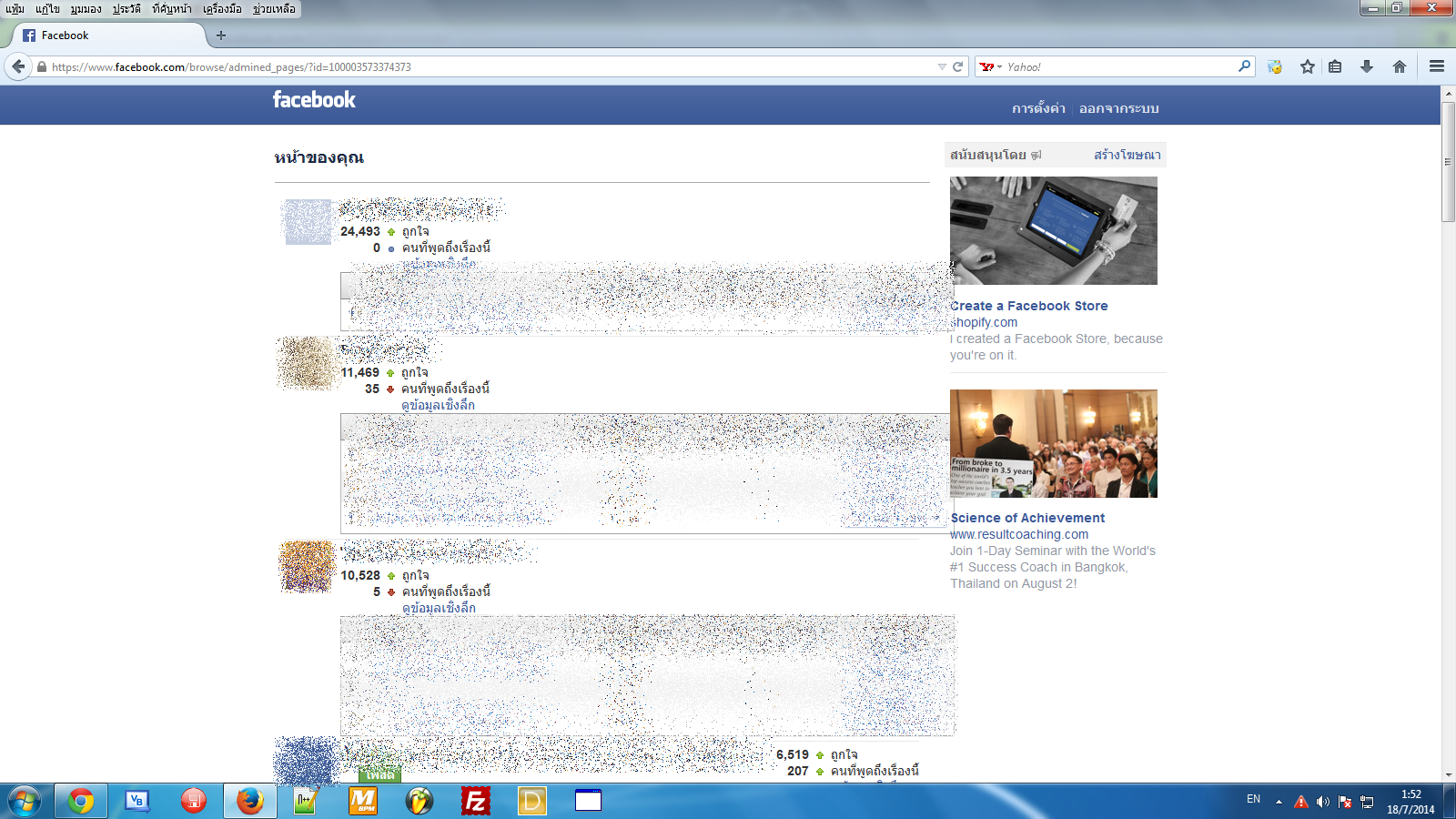Open the แก้ไข (Edit) menu
Viewport: 1456px width, 819px height.
47,9
